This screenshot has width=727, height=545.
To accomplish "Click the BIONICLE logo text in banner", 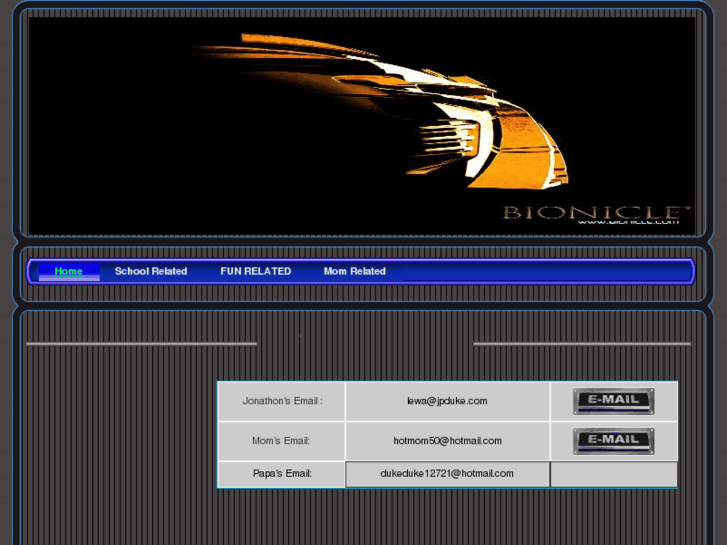I will 596,213.
